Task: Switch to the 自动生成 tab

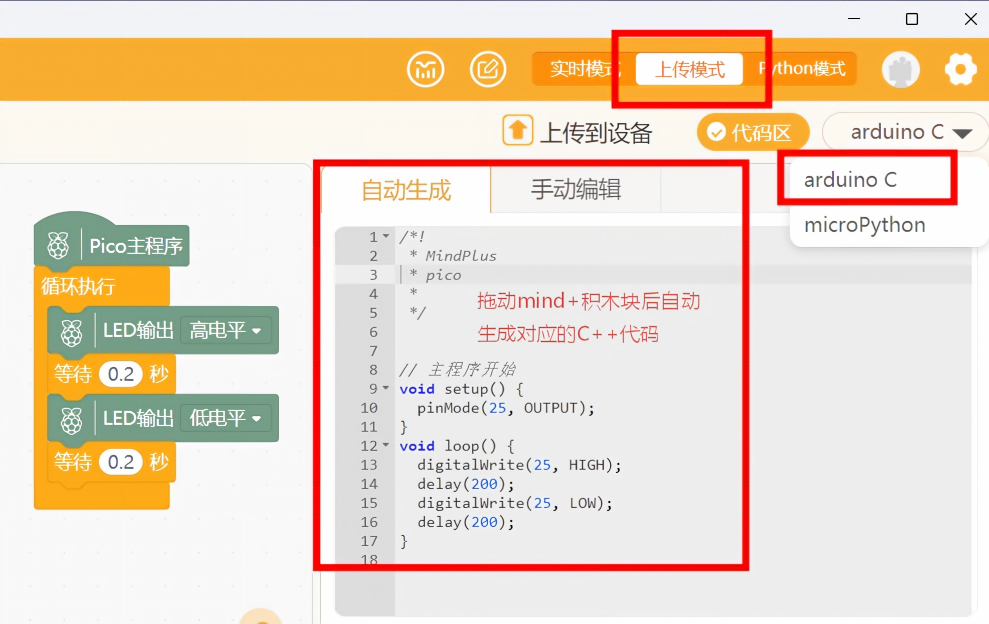Action: point(406,189)
